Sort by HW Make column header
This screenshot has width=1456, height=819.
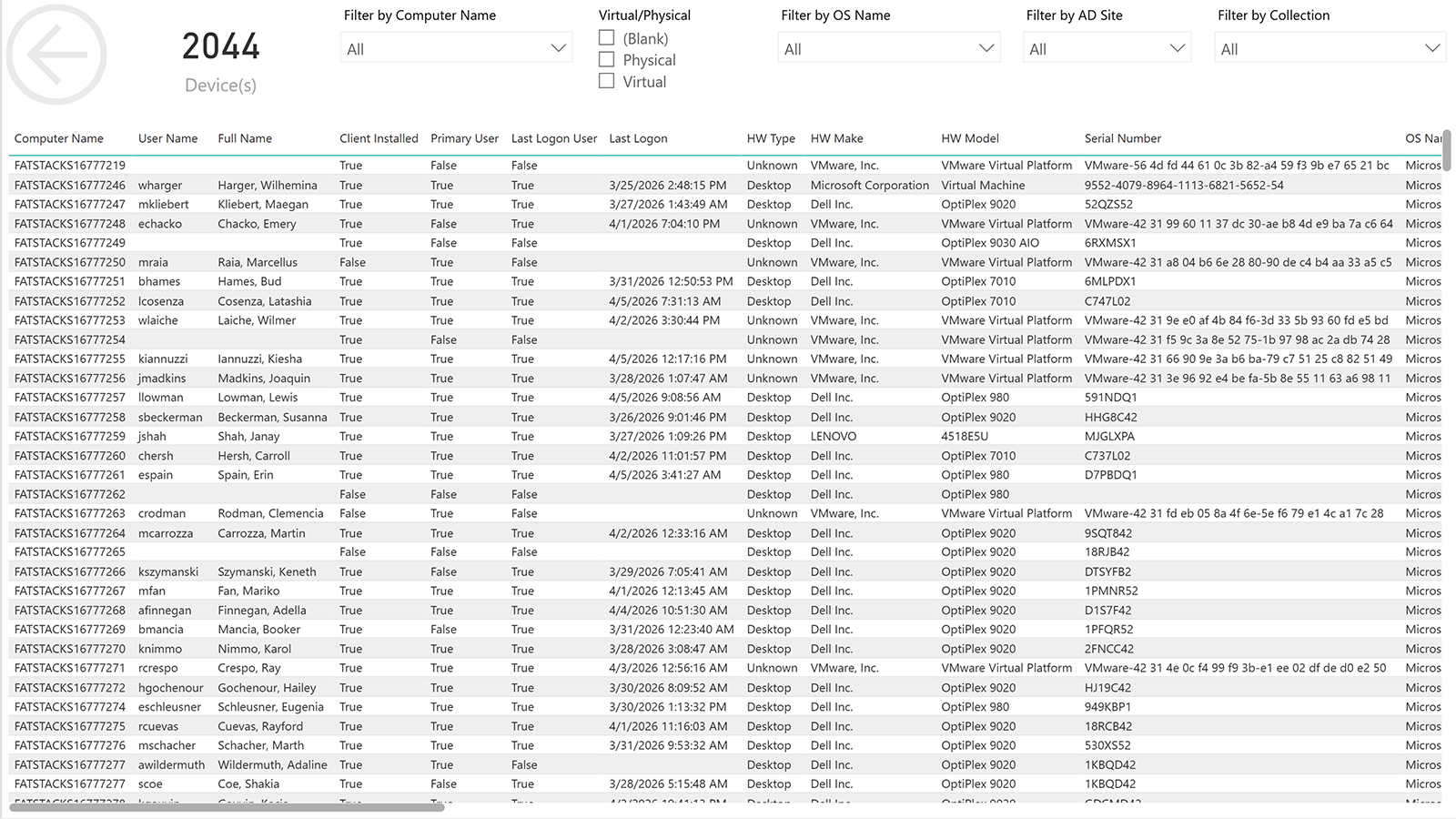(836, 138)
